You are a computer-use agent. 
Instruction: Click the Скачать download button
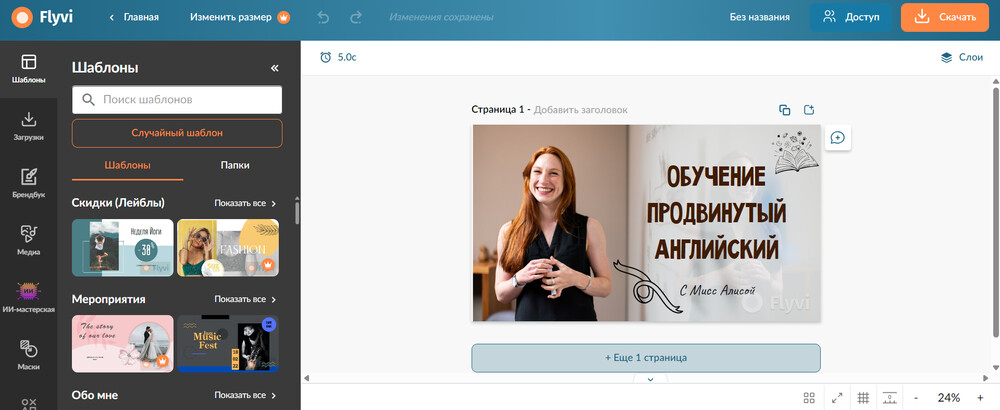tap(944, 17)
